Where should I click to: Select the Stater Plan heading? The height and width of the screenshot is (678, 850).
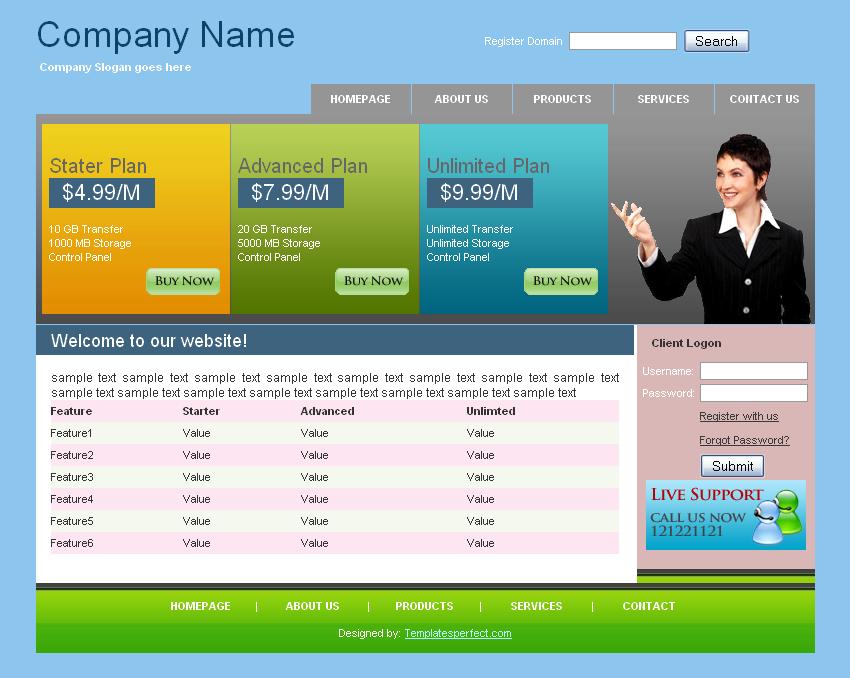click(98, 166)
